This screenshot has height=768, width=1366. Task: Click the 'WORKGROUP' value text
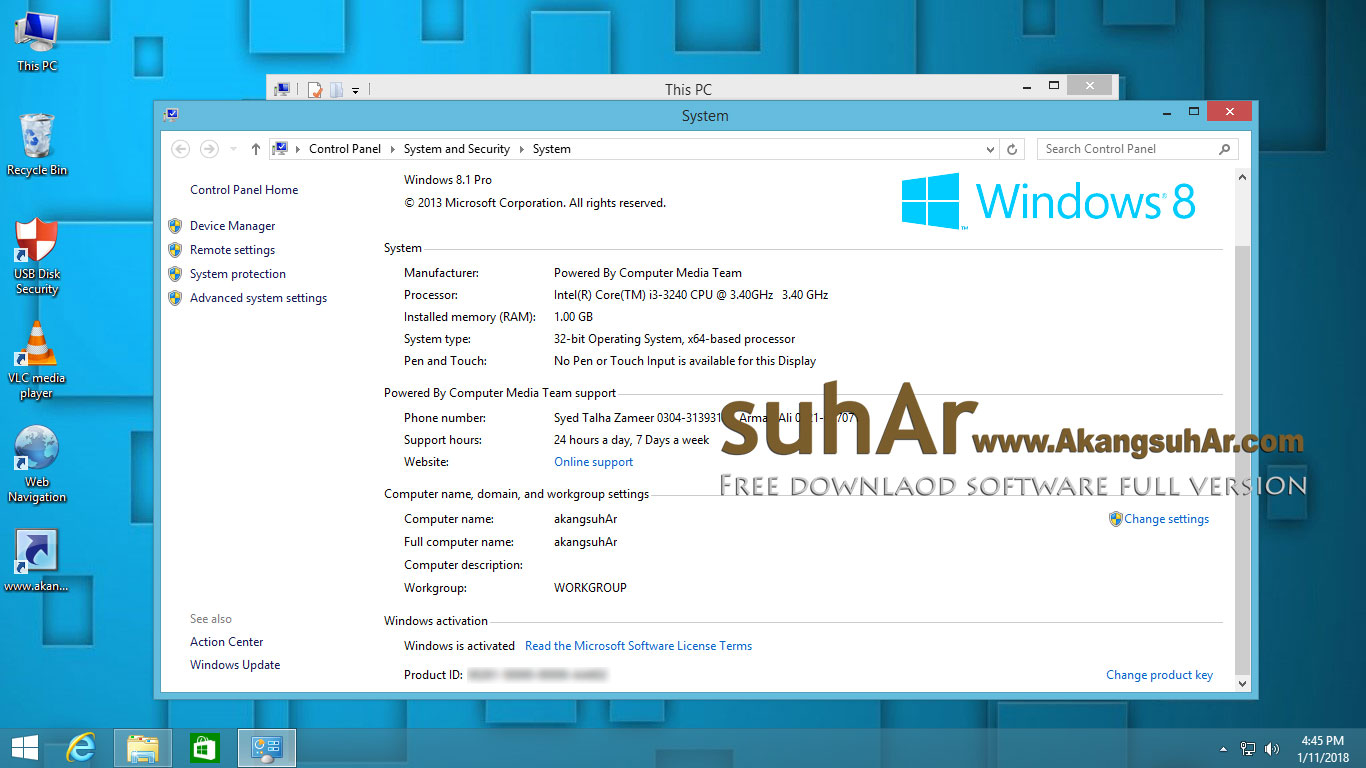[x=590, y=588]
